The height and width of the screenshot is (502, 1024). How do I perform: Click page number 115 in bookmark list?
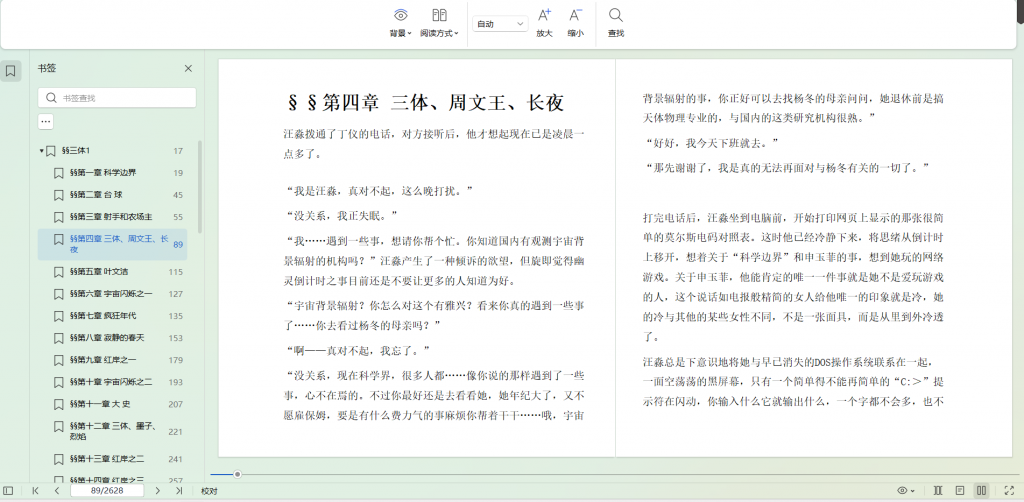pyautogui.click(x=175, y=272)
